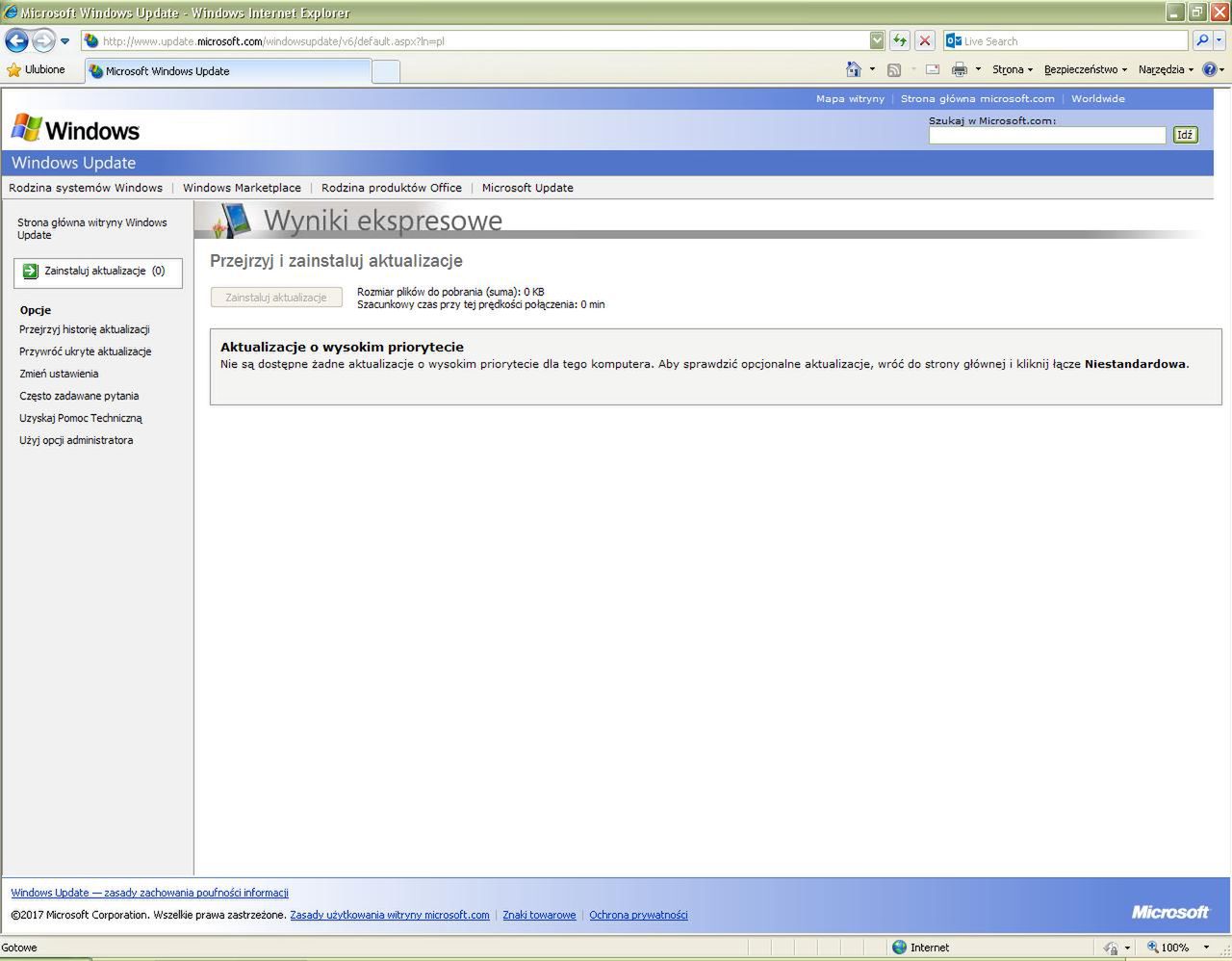This screenshot has height=961, width=1232.
Task: Click the Ochrona prywatności link
Action: point(638,915)
